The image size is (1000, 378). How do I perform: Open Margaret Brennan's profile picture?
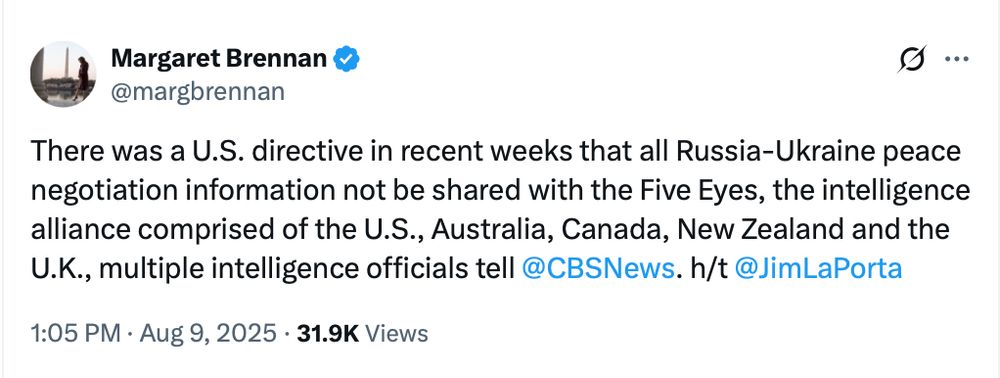pos(63,74)
